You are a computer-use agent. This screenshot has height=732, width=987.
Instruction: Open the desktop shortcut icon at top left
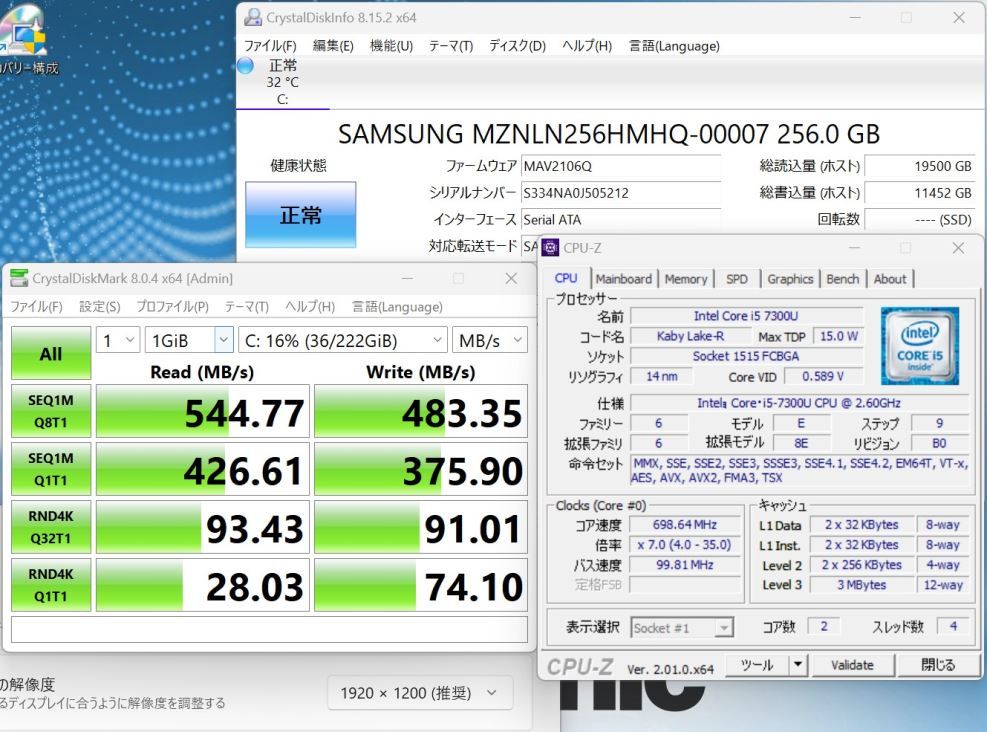(23, 31)
